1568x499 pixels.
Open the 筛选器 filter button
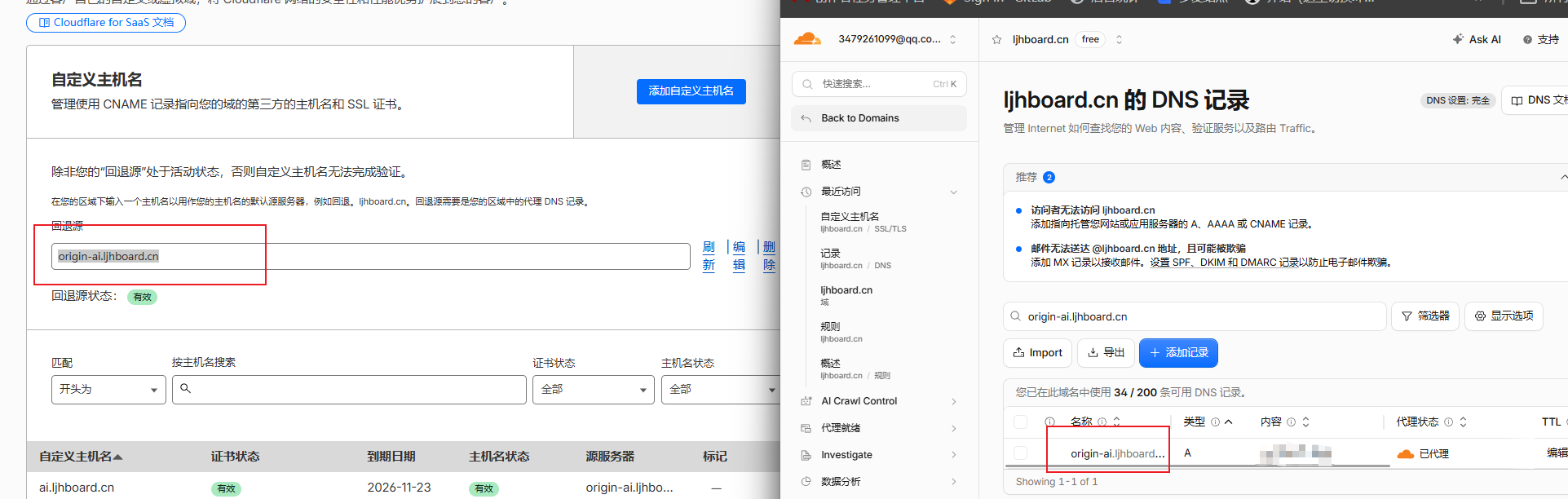point(1425,316)
